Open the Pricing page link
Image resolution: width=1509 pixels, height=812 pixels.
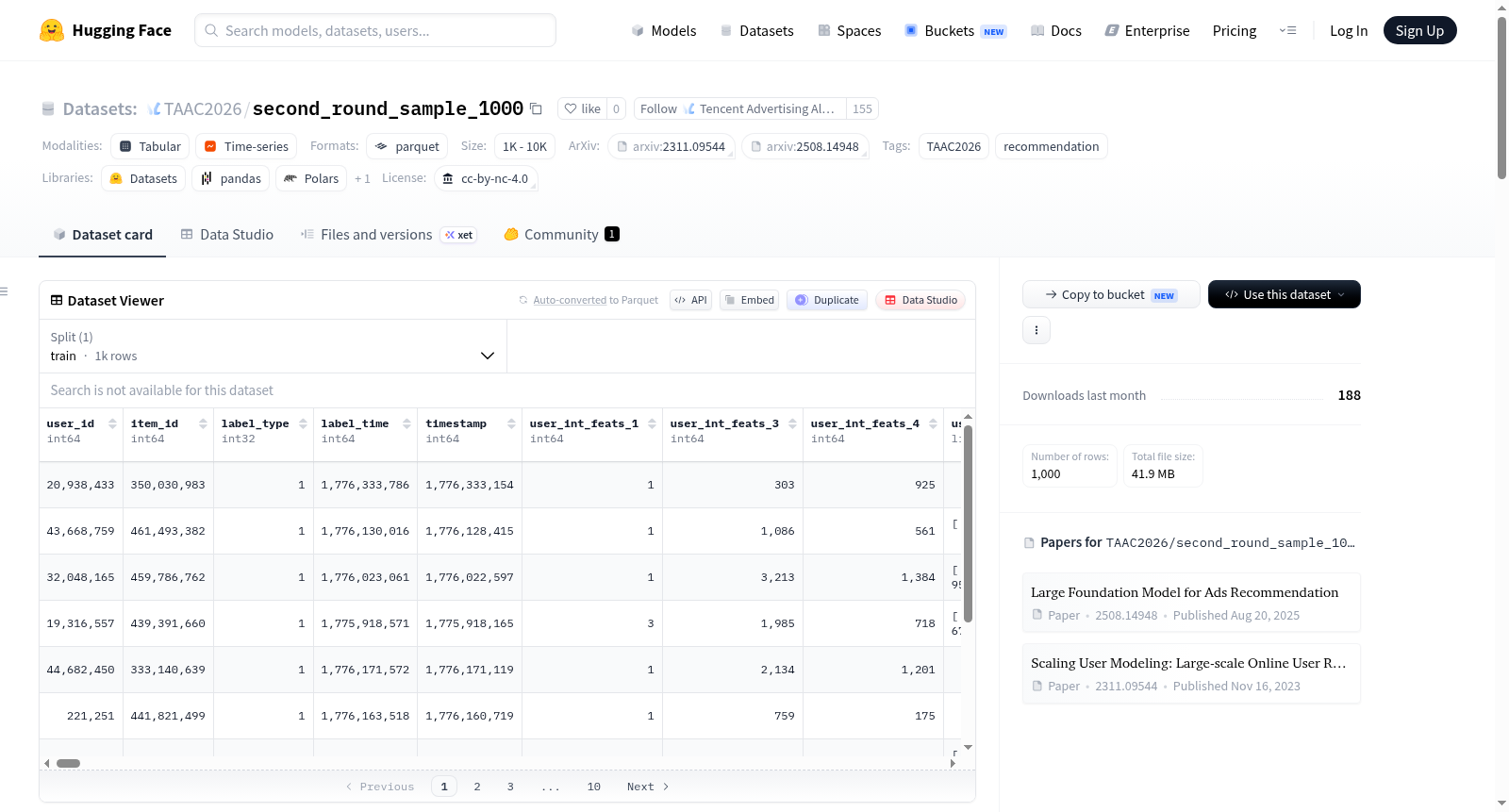[x=1235, y=30]
